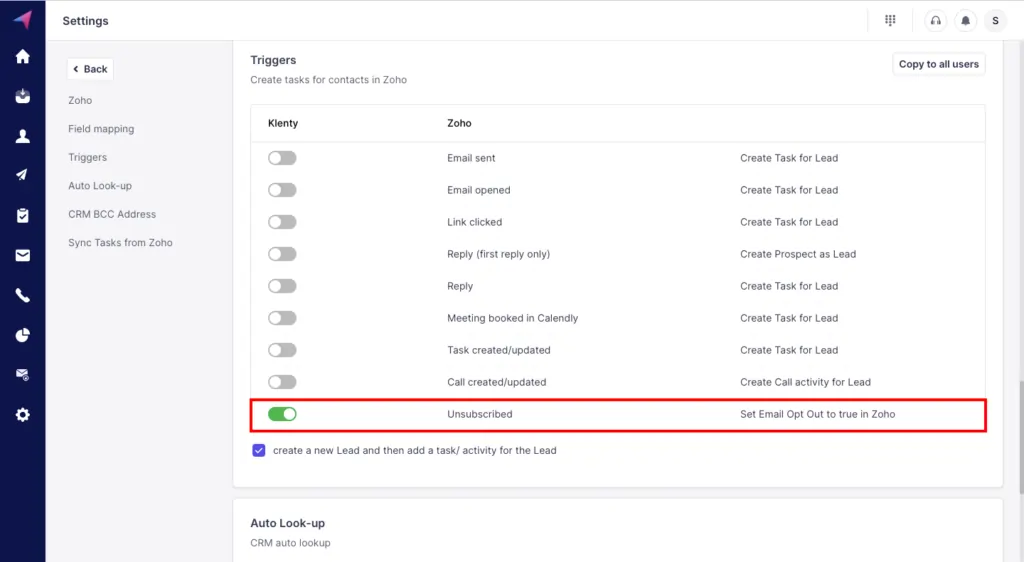Uncheck create a new Lead checkbox
Viewport: 1024px width, 562px height.
click(259, 450)
